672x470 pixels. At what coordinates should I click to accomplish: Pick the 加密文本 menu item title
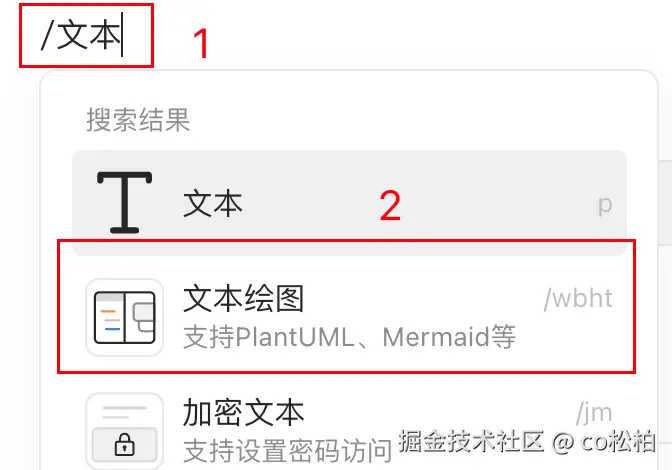pyautogui.click(x=243, y=413)
